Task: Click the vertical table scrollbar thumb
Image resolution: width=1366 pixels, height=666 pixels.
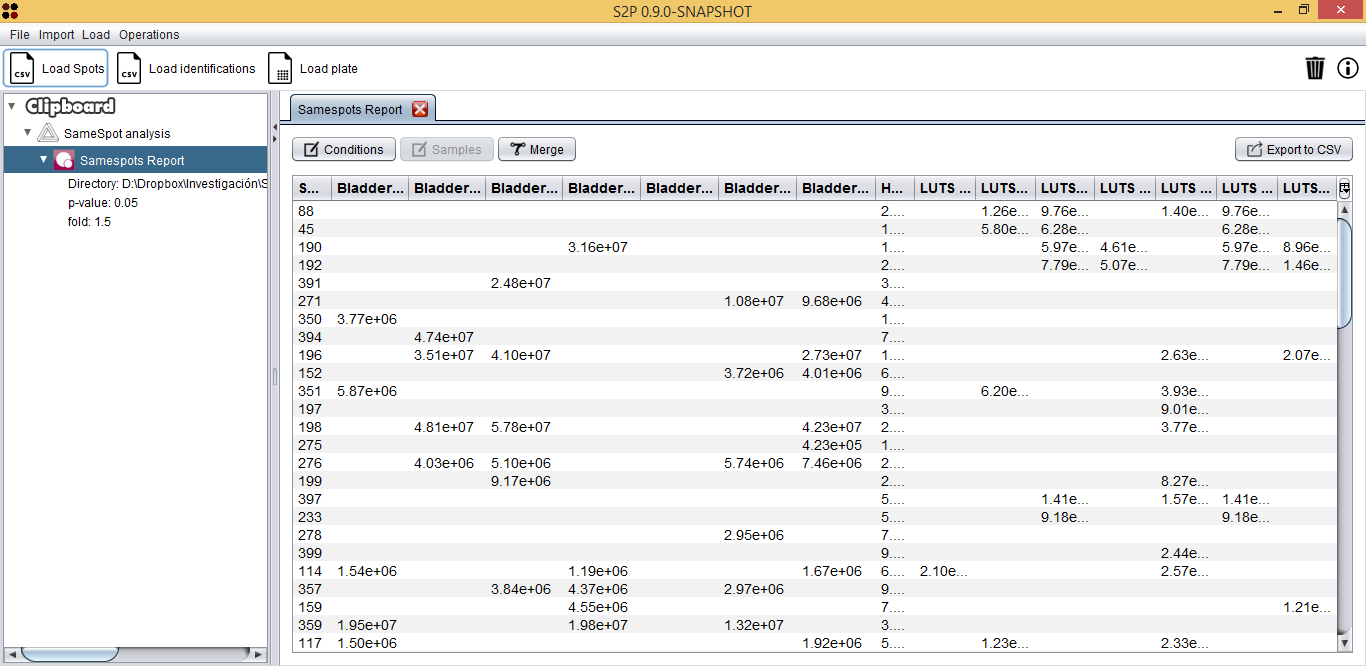Action: pos(1344,270)
